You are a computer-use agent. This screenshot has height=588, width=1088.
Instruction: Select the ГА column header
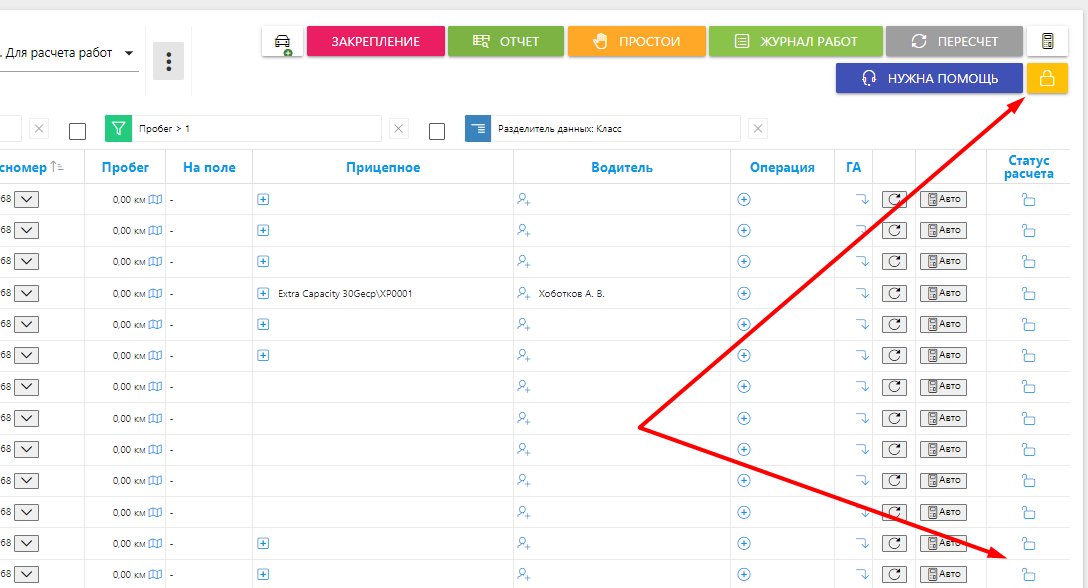[853, 167]
